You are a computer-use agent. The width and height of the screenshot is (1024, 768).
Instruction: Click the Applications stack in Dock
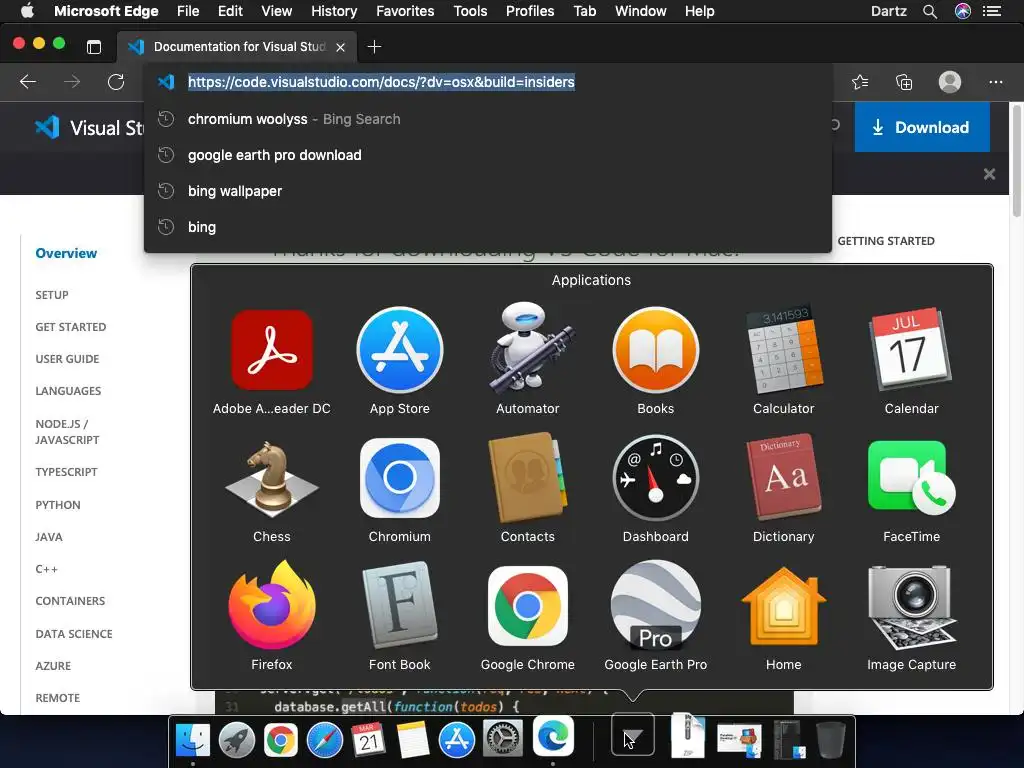(632, 736)
